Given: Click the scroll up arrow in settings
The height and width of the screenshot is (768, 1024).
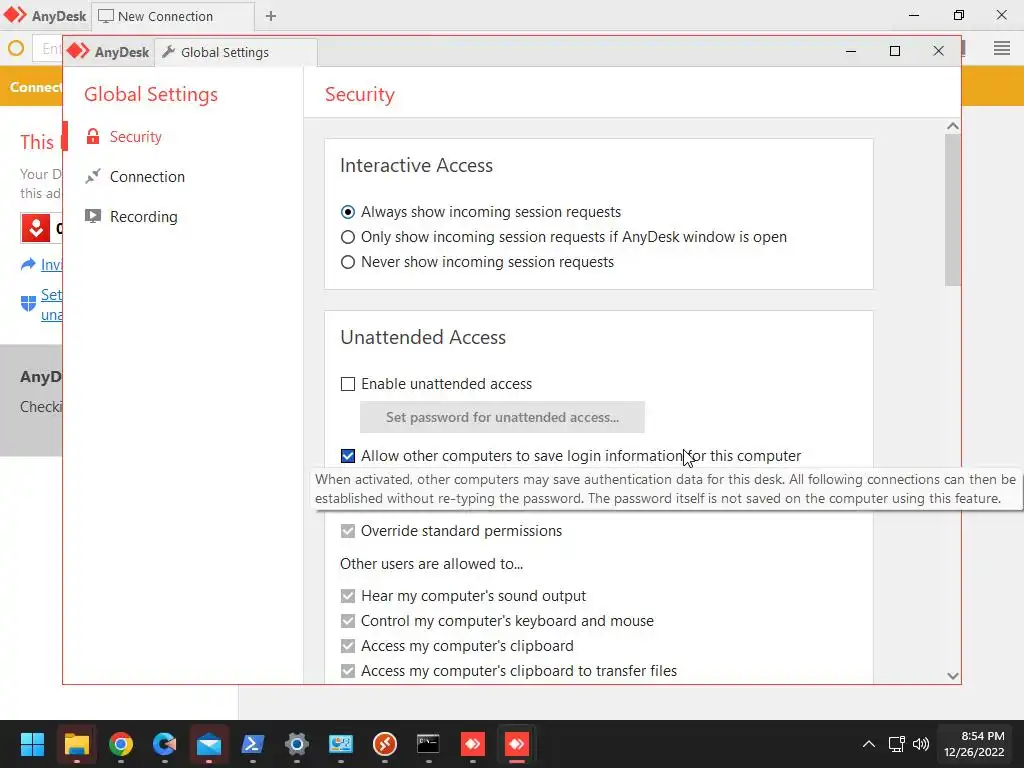Looking at the screenshot, I should [953, 126].
